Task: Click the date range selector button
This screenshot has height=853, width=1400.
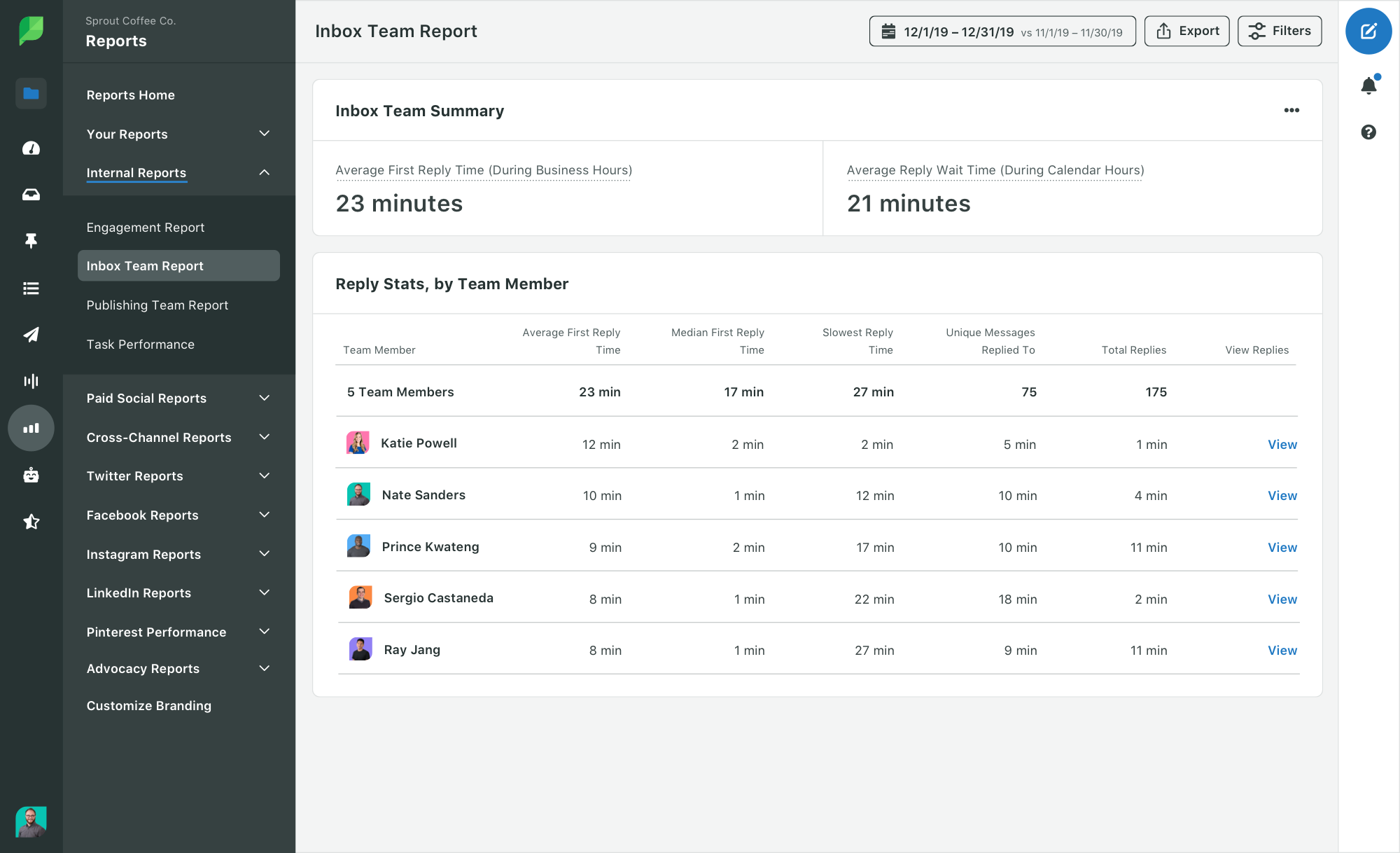Action: click(1001, 30)
